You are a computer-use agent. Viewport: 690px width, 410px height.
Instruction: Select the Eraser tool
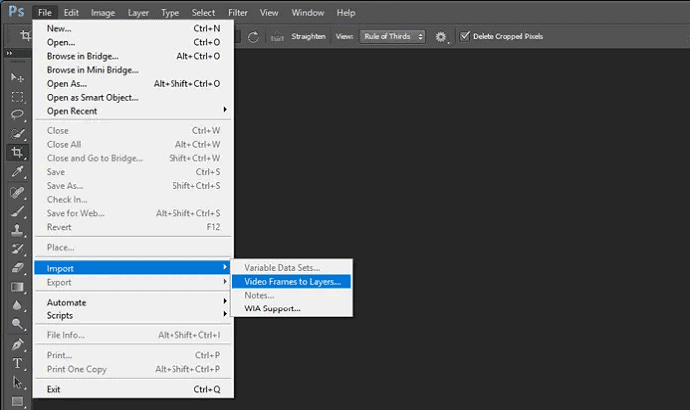pos(17,268)
